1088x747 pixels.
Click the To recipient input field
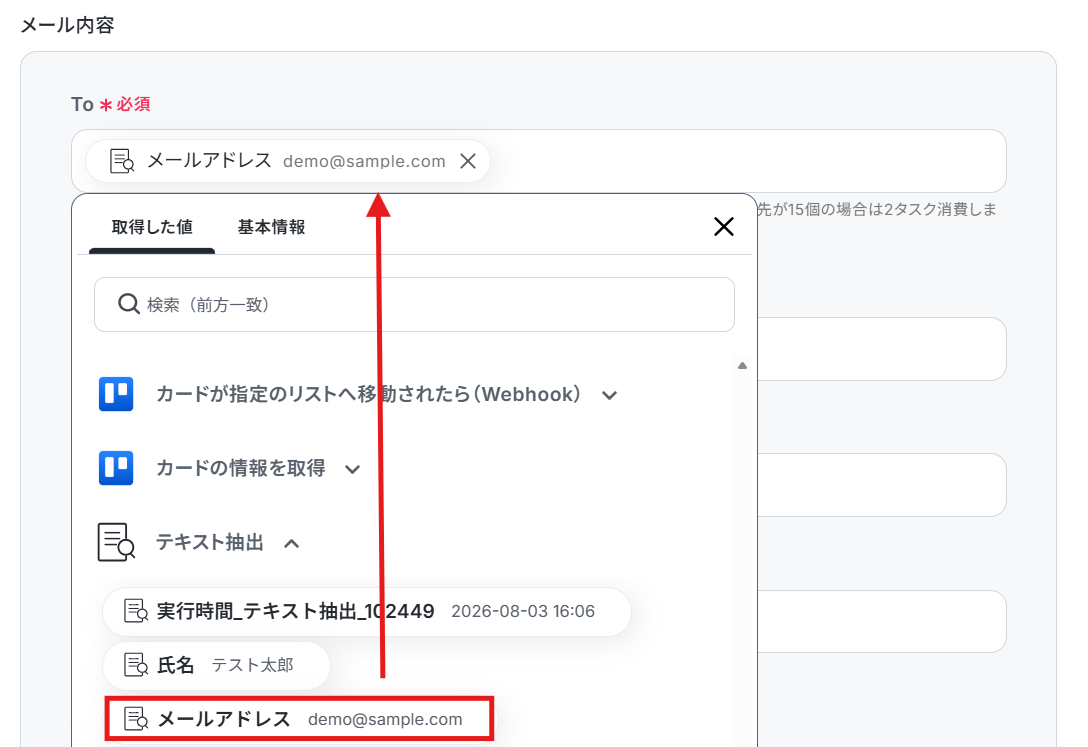click(x=538, y=161)
